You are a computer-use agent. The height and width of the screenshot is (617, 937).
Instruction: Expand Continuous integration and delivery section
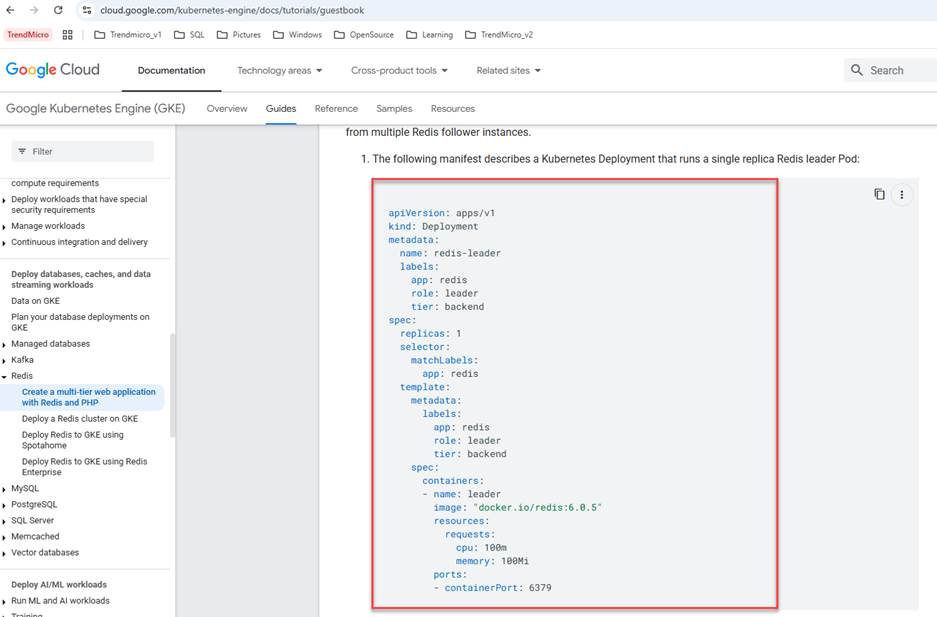click(79, 242)
